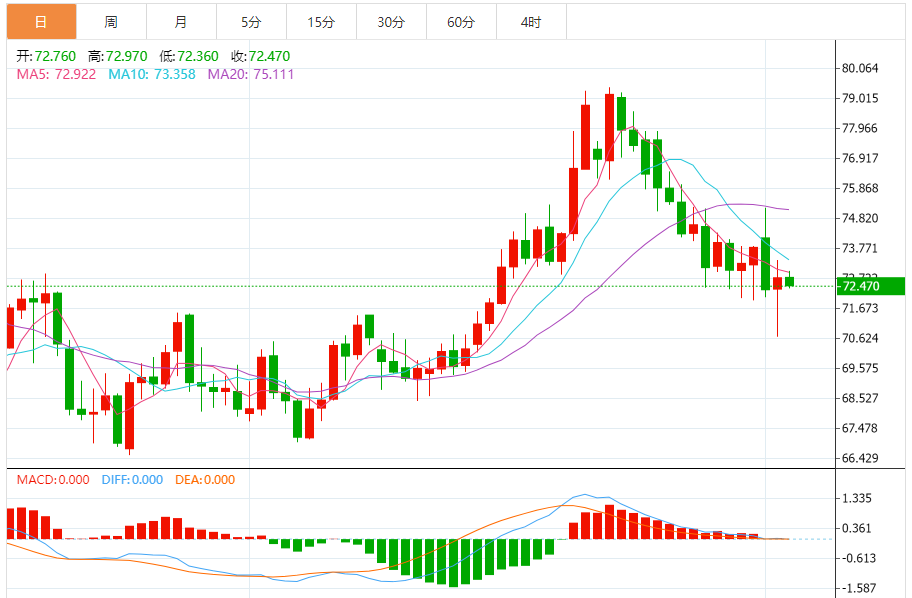Open the 5分 five-minute chart tab
Screen dimensions: 912x598
point(251,22)
